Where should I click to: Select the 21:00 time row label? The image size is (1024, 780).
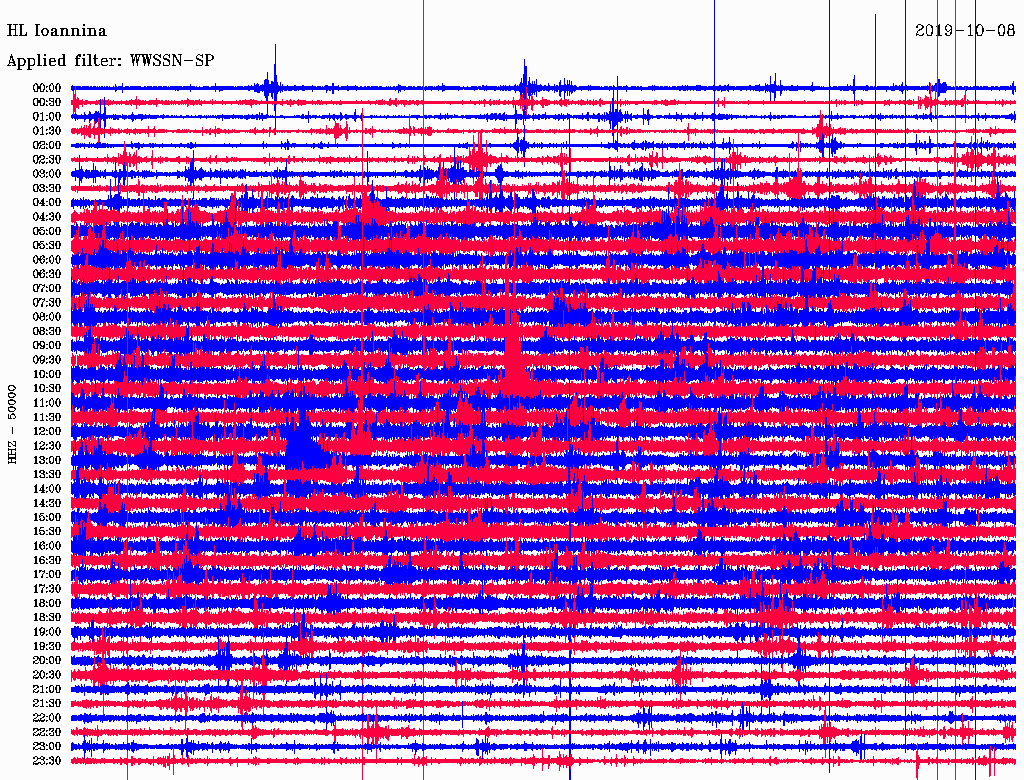pyautogui.click(x=47, y=689)
